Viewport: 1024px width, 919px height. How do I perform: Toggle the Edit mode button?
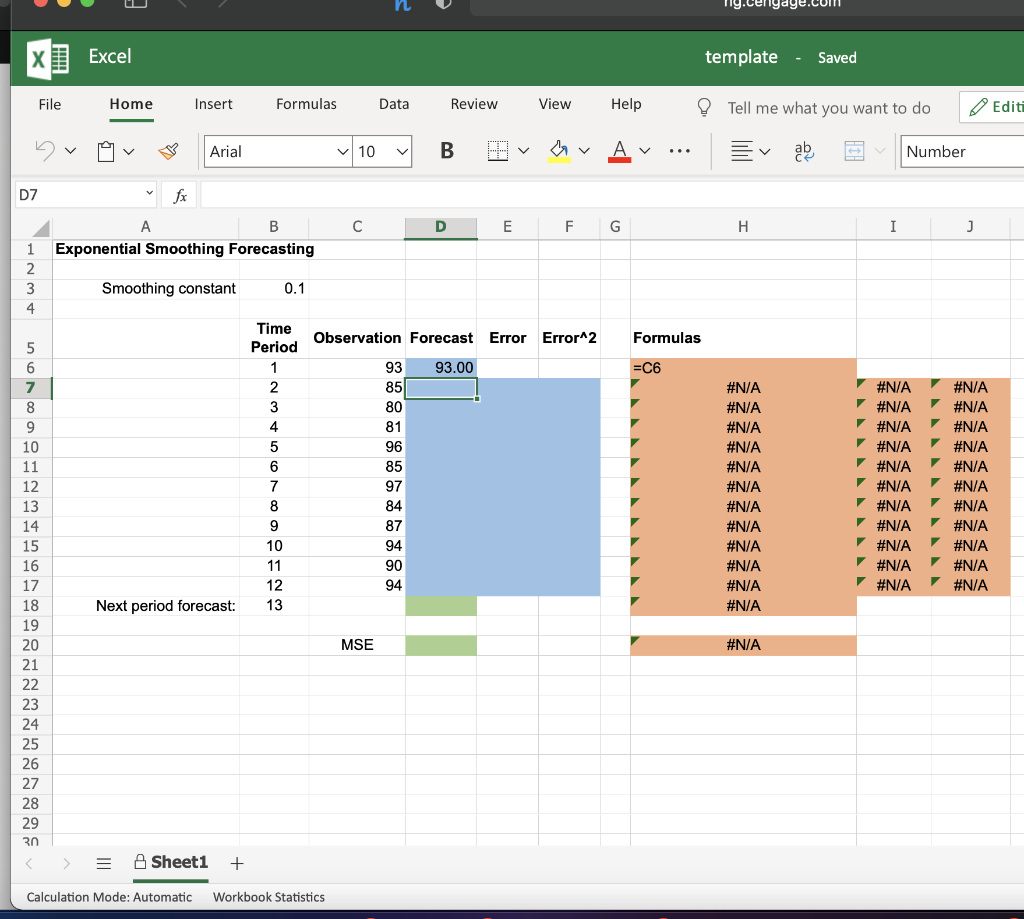click(1000, 107)
